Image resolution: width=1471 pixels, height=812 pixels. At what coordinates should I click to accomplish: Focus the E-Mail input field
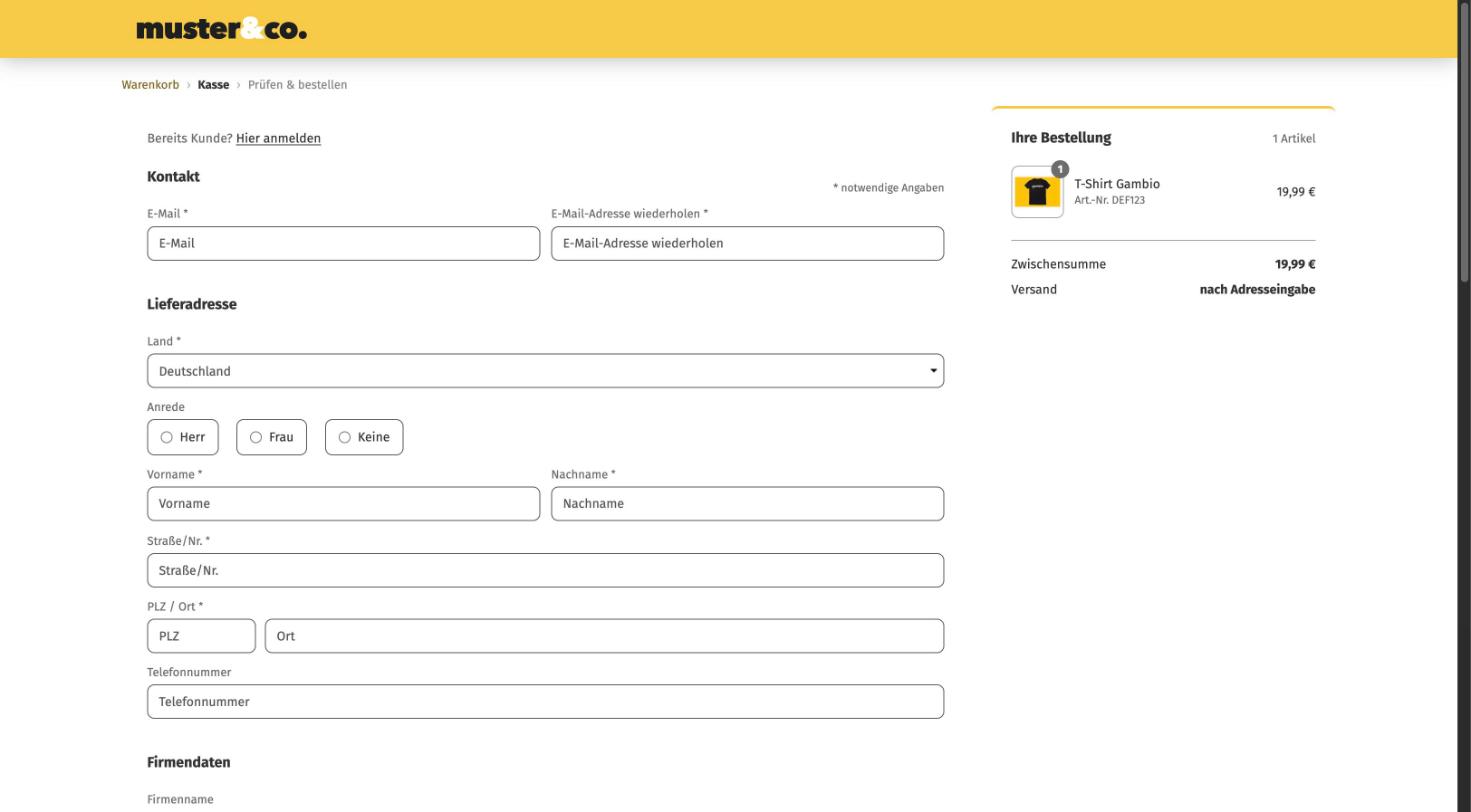click(343, 243)
